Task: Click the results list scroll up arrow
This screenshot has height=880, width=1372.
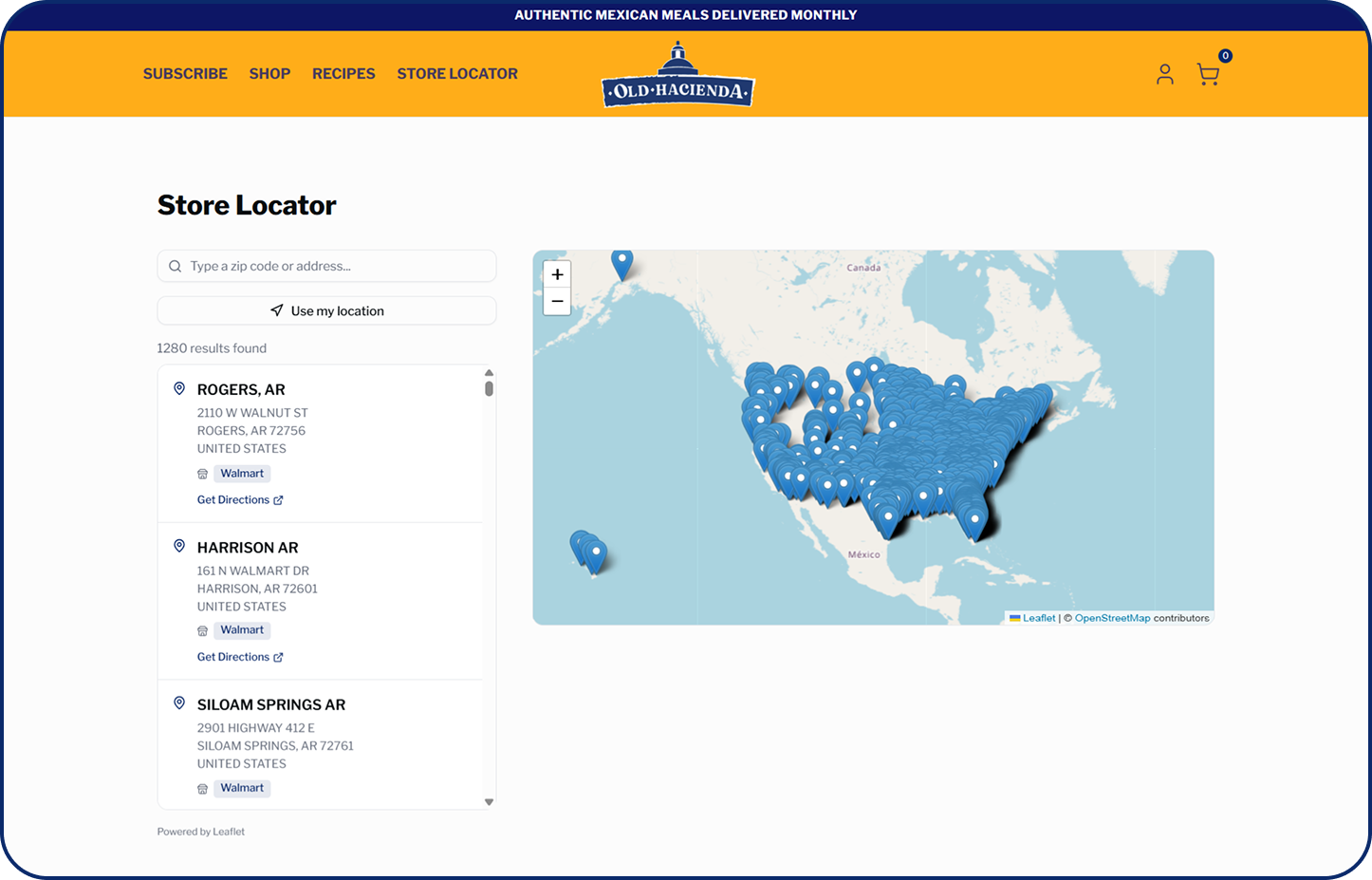Action: tap(489, 373)
